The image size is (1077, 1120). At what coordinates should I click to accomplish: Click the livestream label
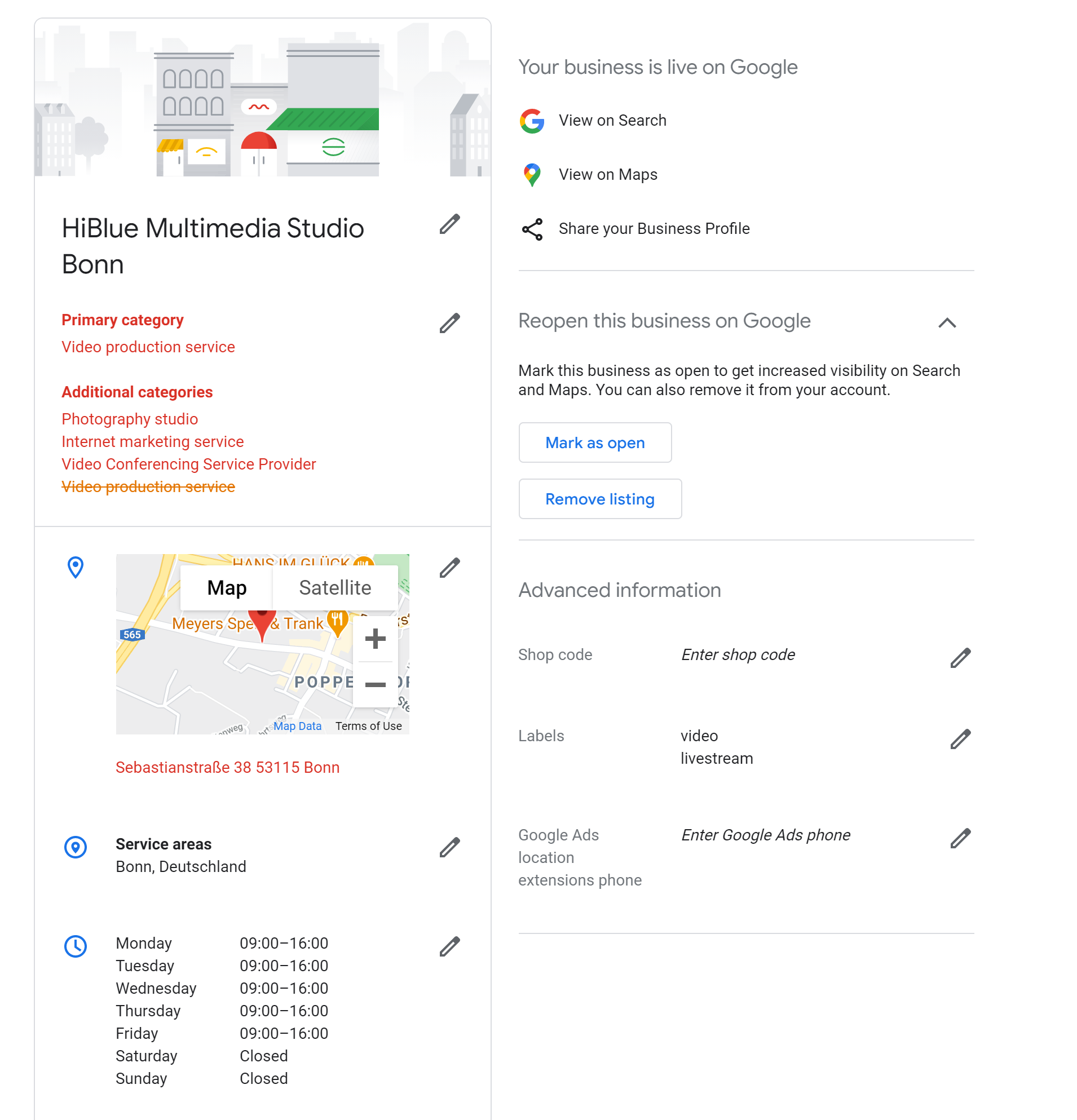pos(716,759)
